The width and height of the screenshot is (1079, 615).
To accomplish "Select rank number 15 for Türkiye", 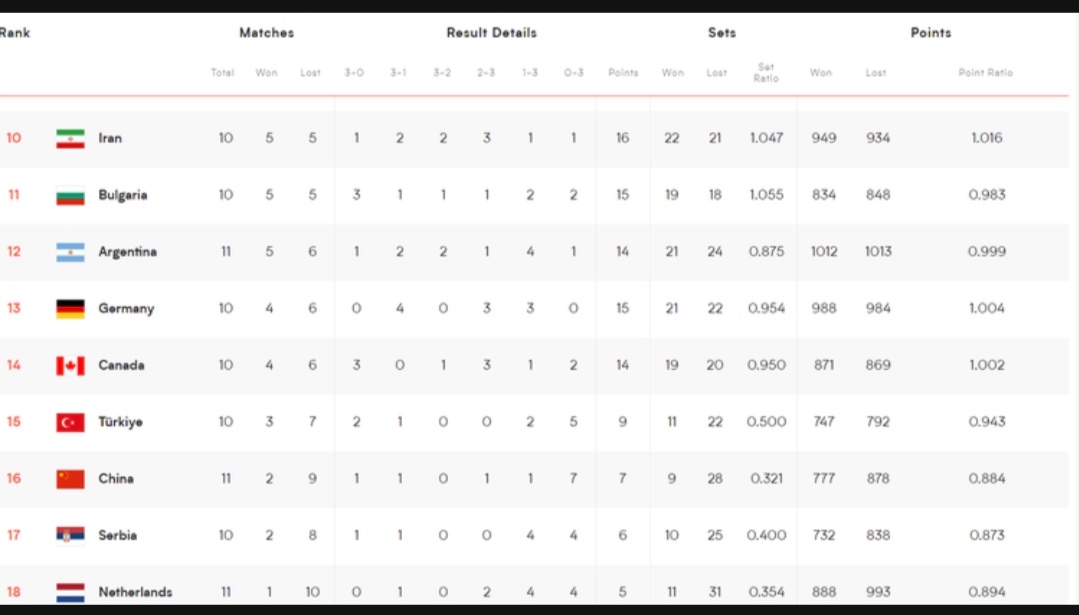I will pos(14,422).
